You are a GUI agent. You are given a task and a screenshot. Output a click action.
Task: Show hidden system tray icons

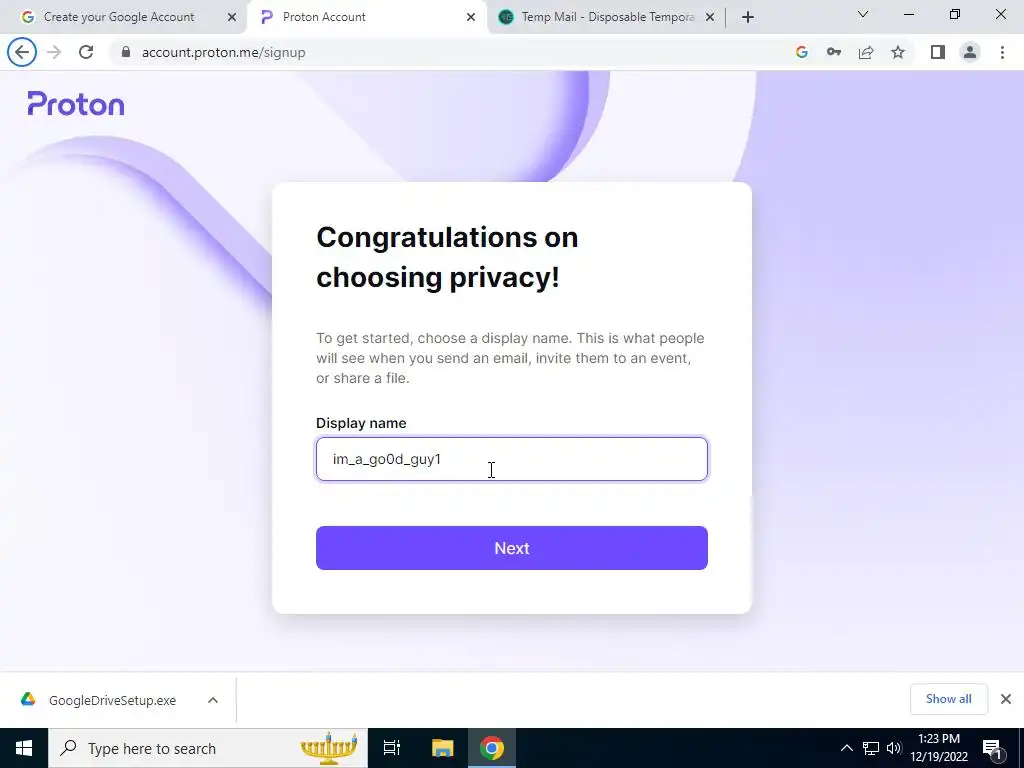point(846,748)
